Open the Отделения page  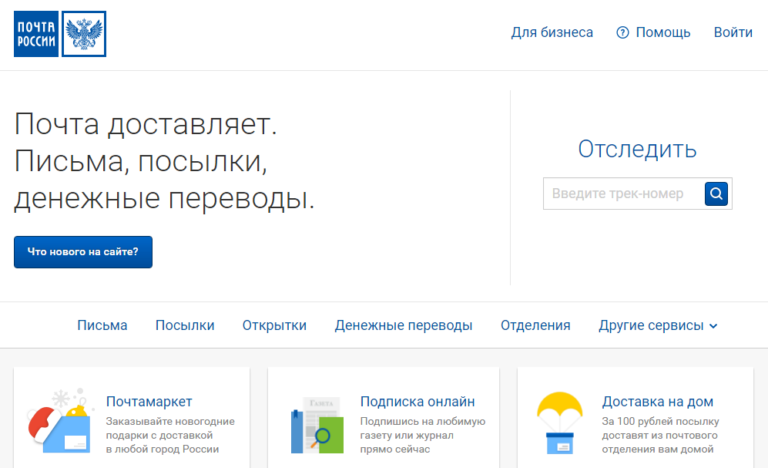point(535,325)
